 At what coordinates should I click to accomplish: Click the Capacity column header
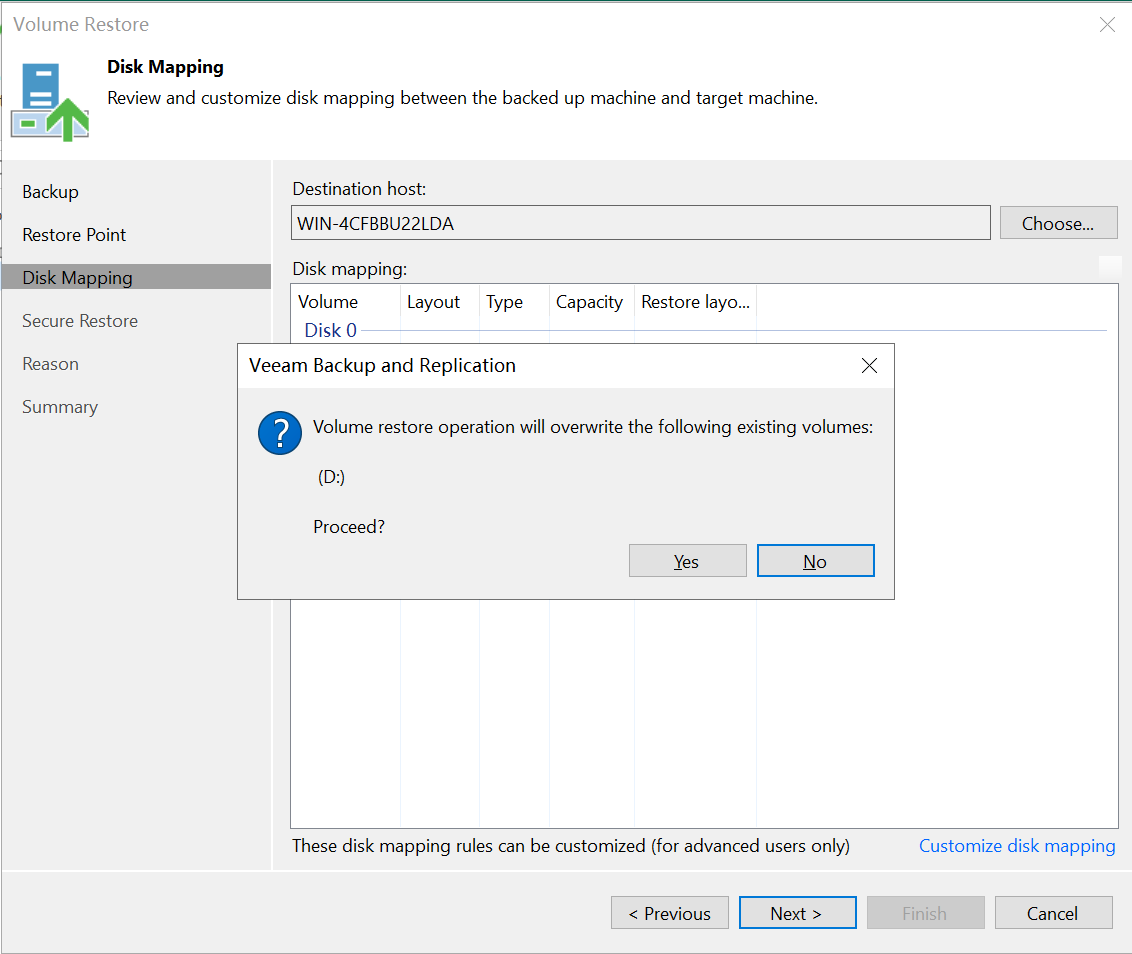592,302
